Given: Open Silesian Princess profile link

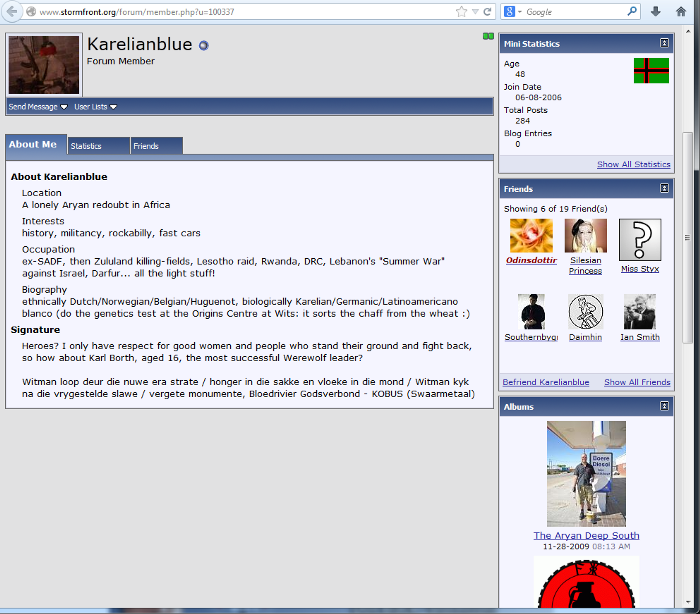Looking at the screenshot, I should pyautogui.click(x=585, y=265).
